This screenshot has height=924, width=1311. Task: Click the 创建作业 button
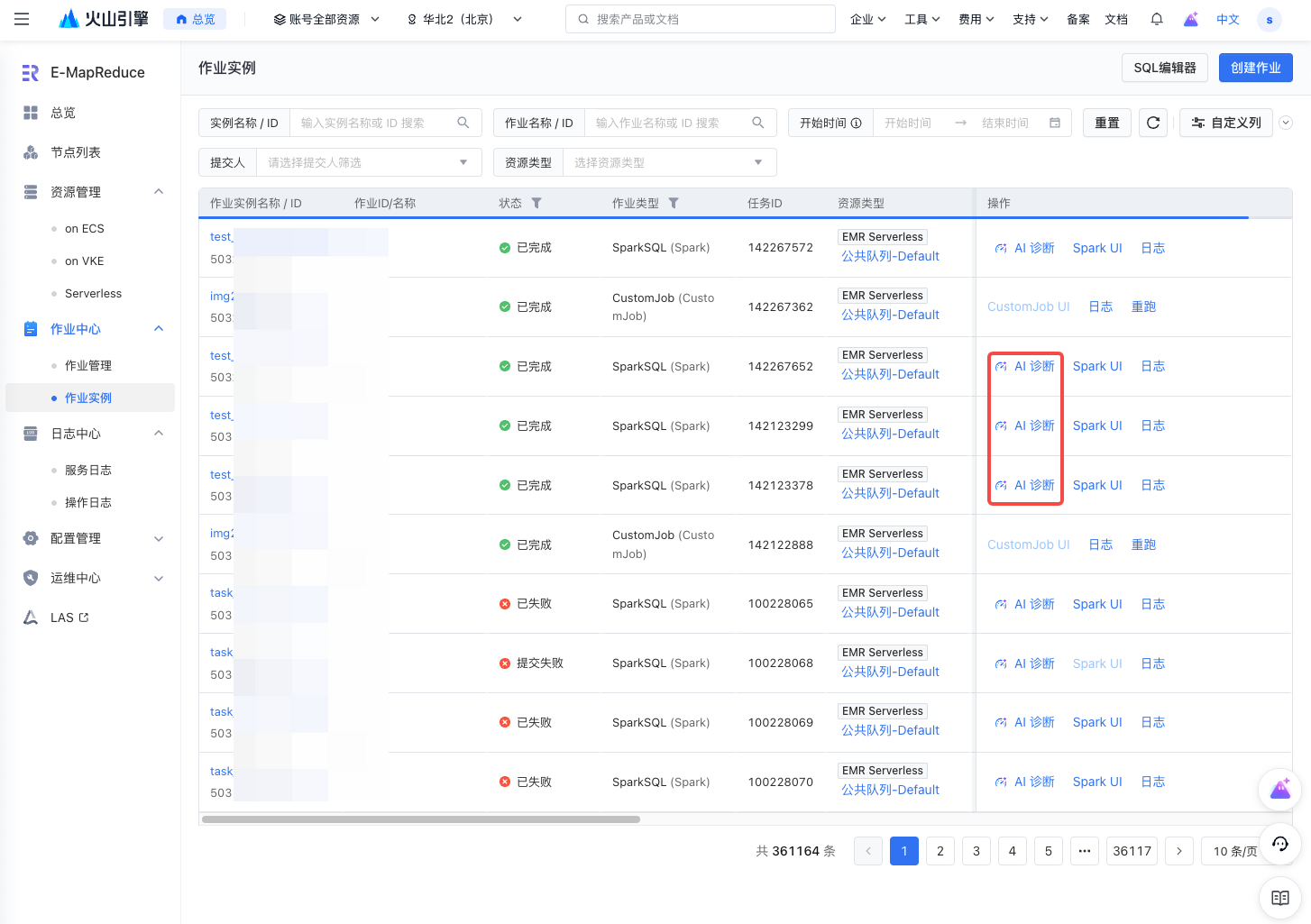click(1255, 68)
